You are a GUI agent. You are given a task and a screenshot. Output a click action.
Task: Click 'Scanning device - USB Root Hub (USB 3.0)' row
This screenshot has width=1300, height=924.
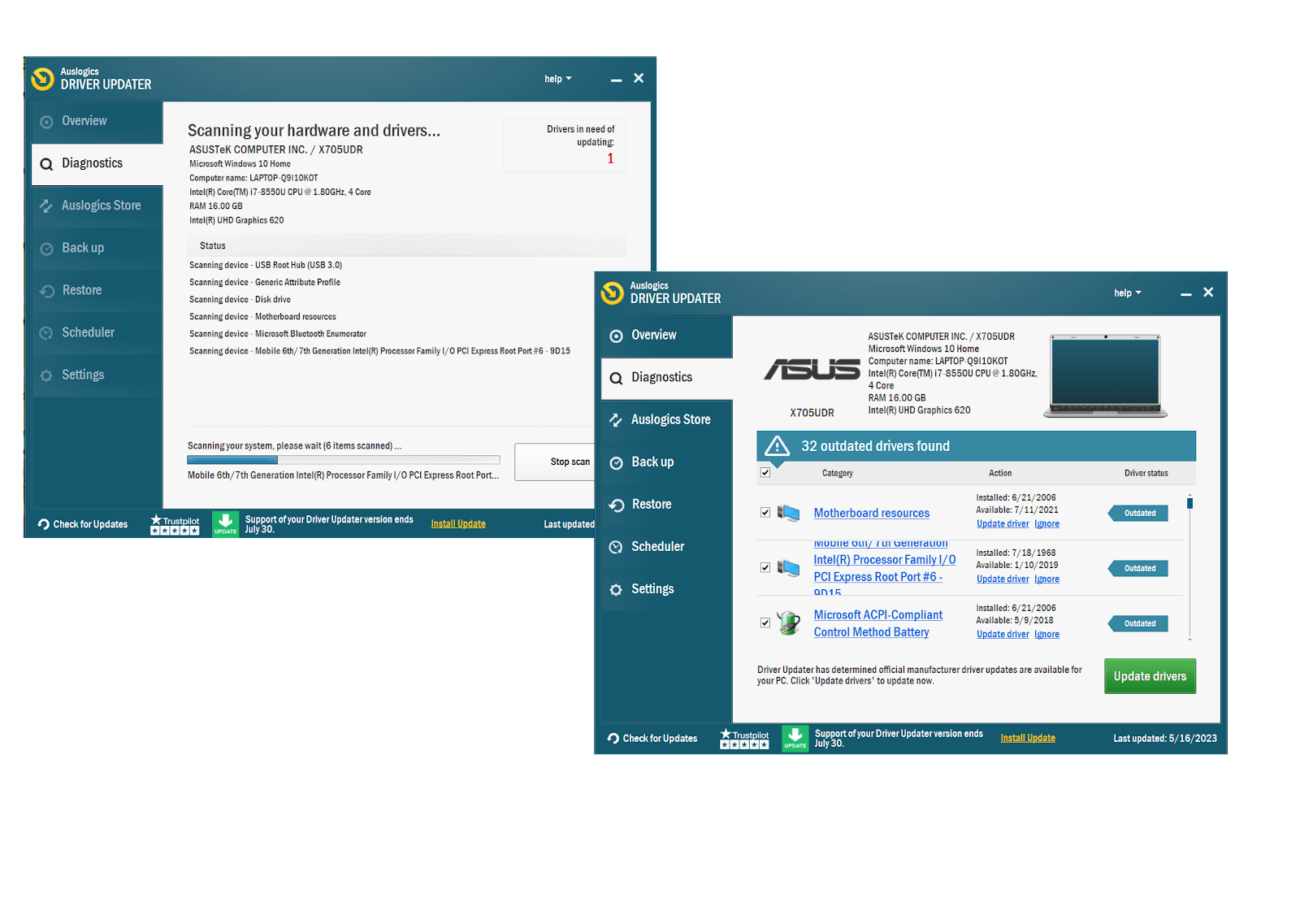click(266, 266)
